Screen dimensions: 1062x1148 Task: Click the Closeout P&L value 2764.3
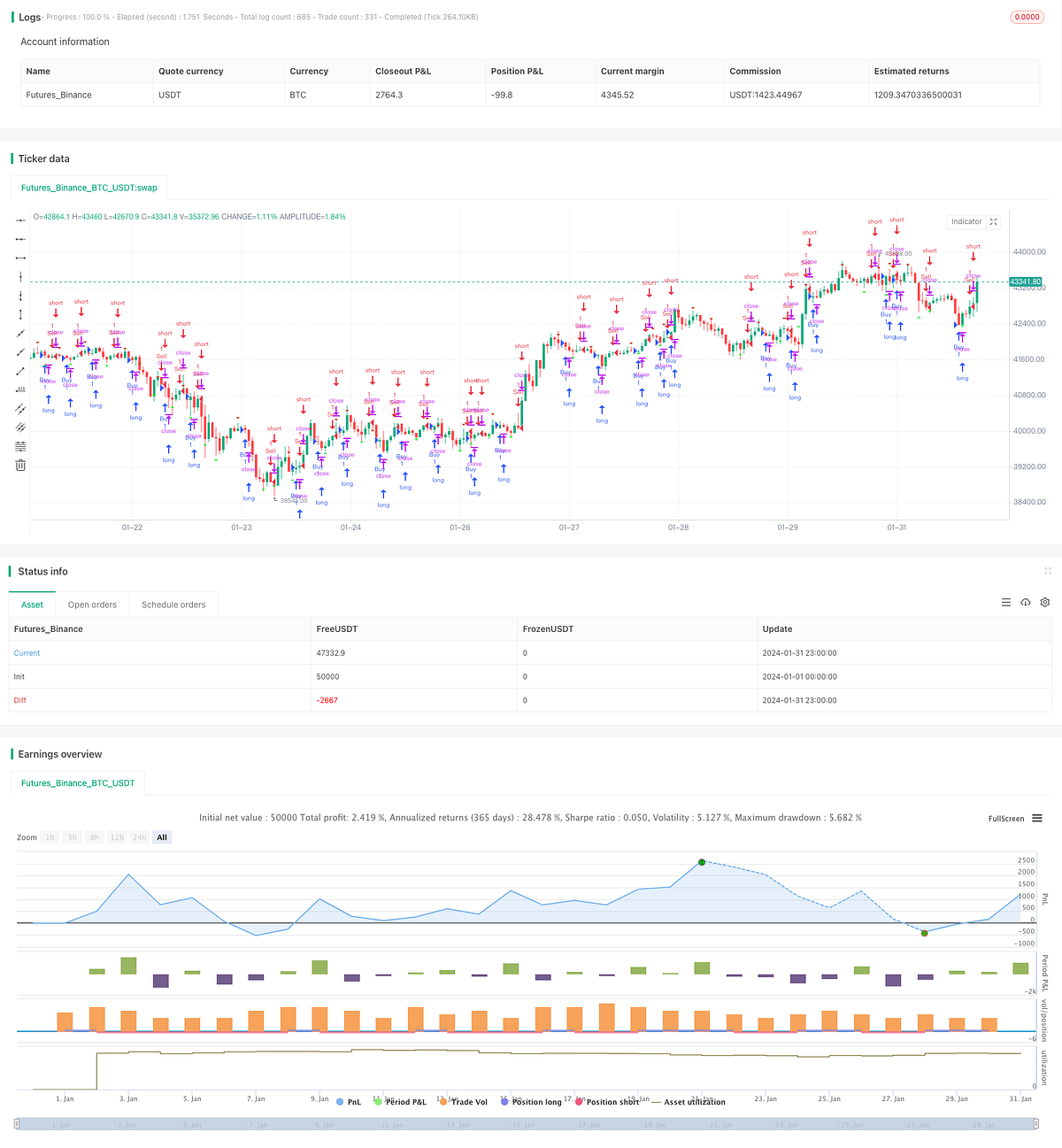(x=389, y=95)
